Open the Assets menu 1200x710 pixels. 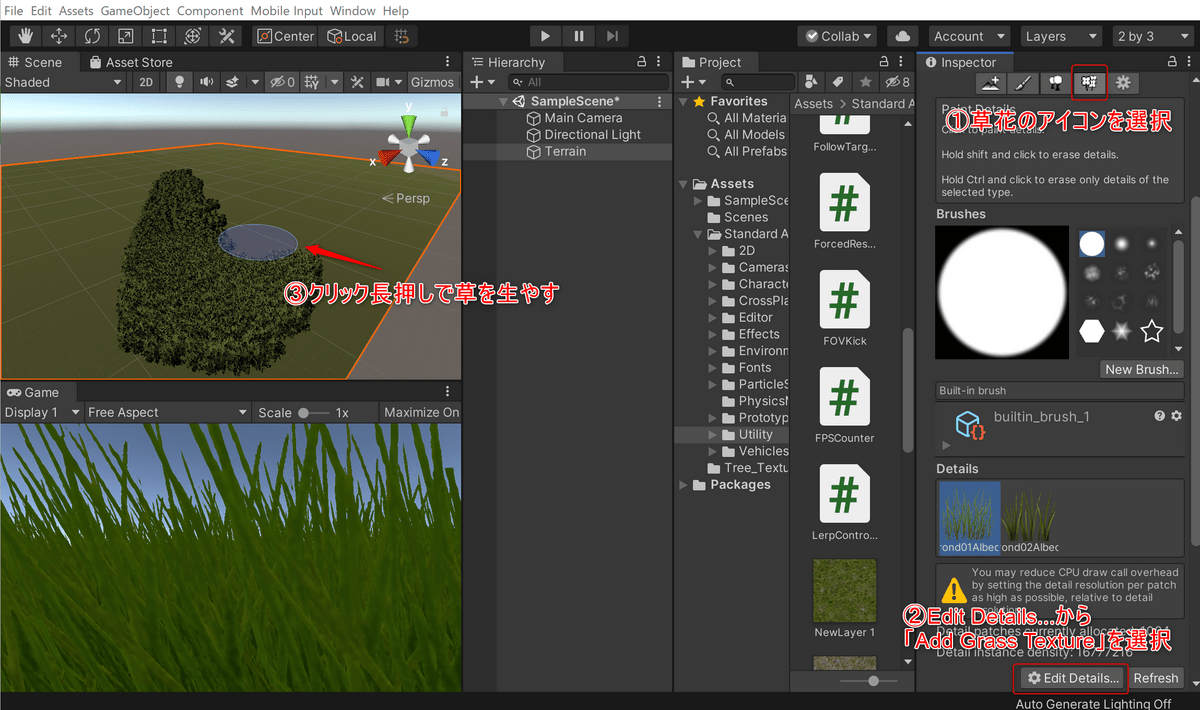point(75,11)
